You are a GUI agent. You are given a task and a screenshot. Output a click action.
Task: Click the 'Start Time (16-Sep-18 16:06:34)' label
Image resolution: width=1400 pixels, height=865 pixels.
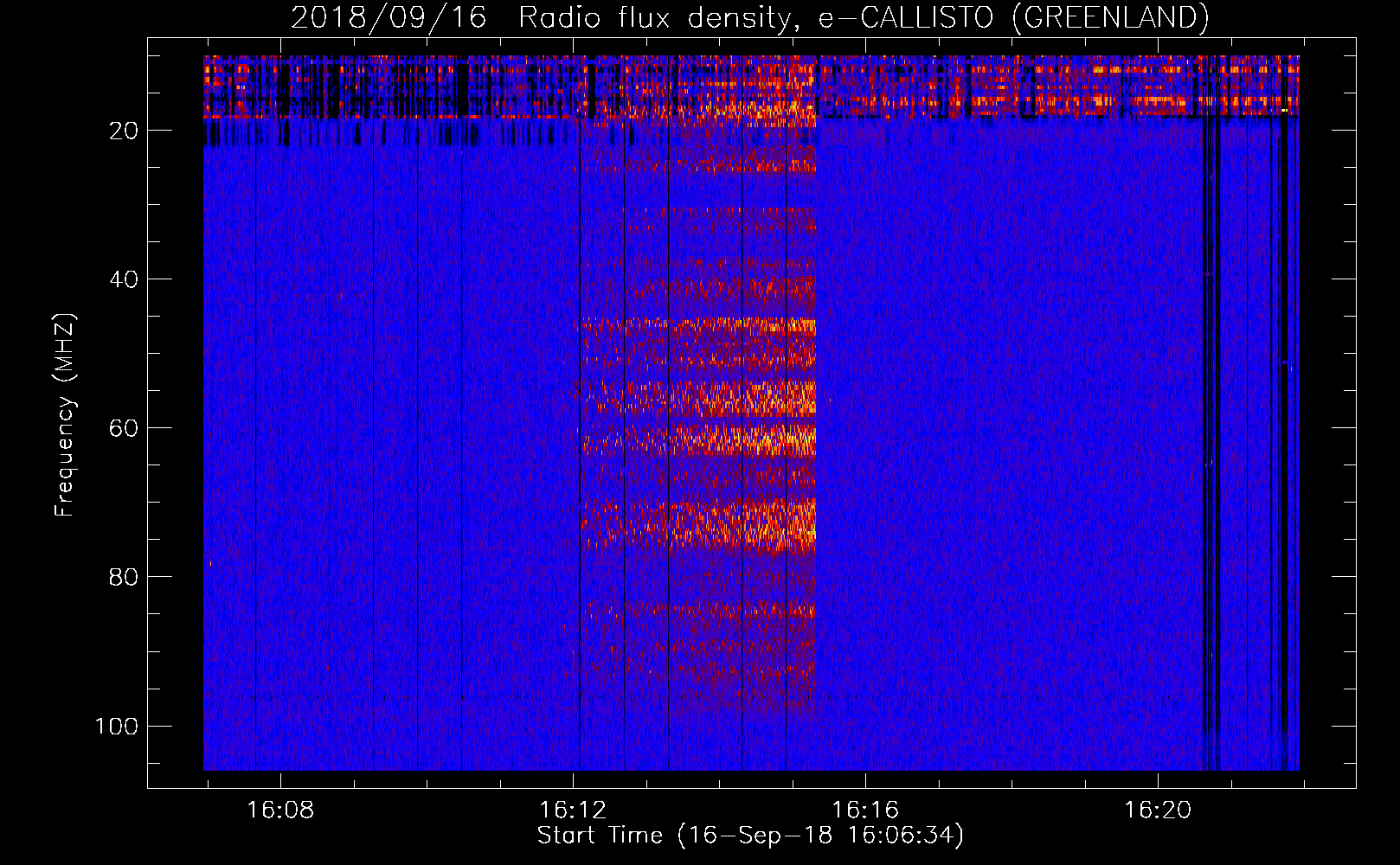750,836
